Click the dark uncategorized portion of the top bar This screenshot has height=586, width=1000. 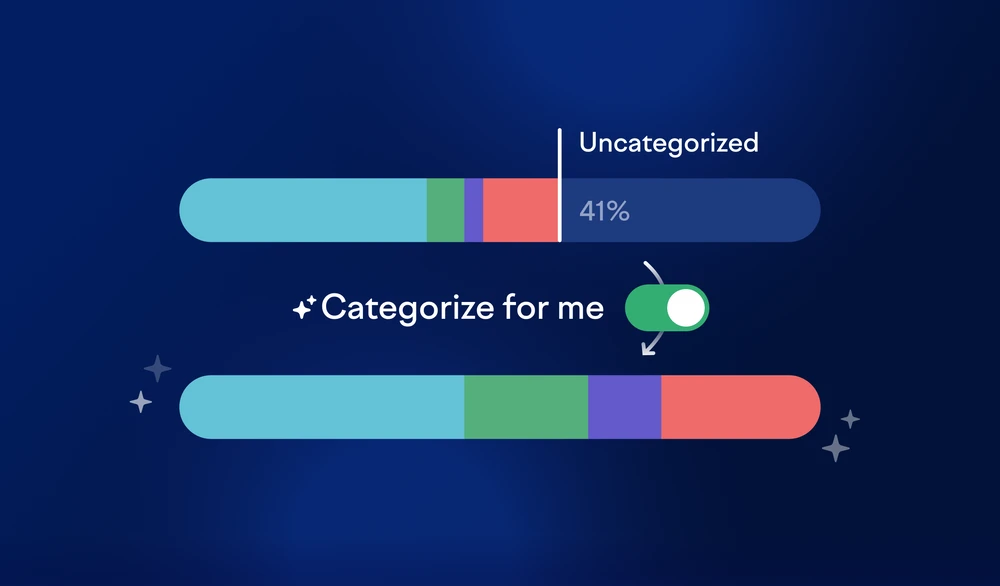(x=691, y=210)
